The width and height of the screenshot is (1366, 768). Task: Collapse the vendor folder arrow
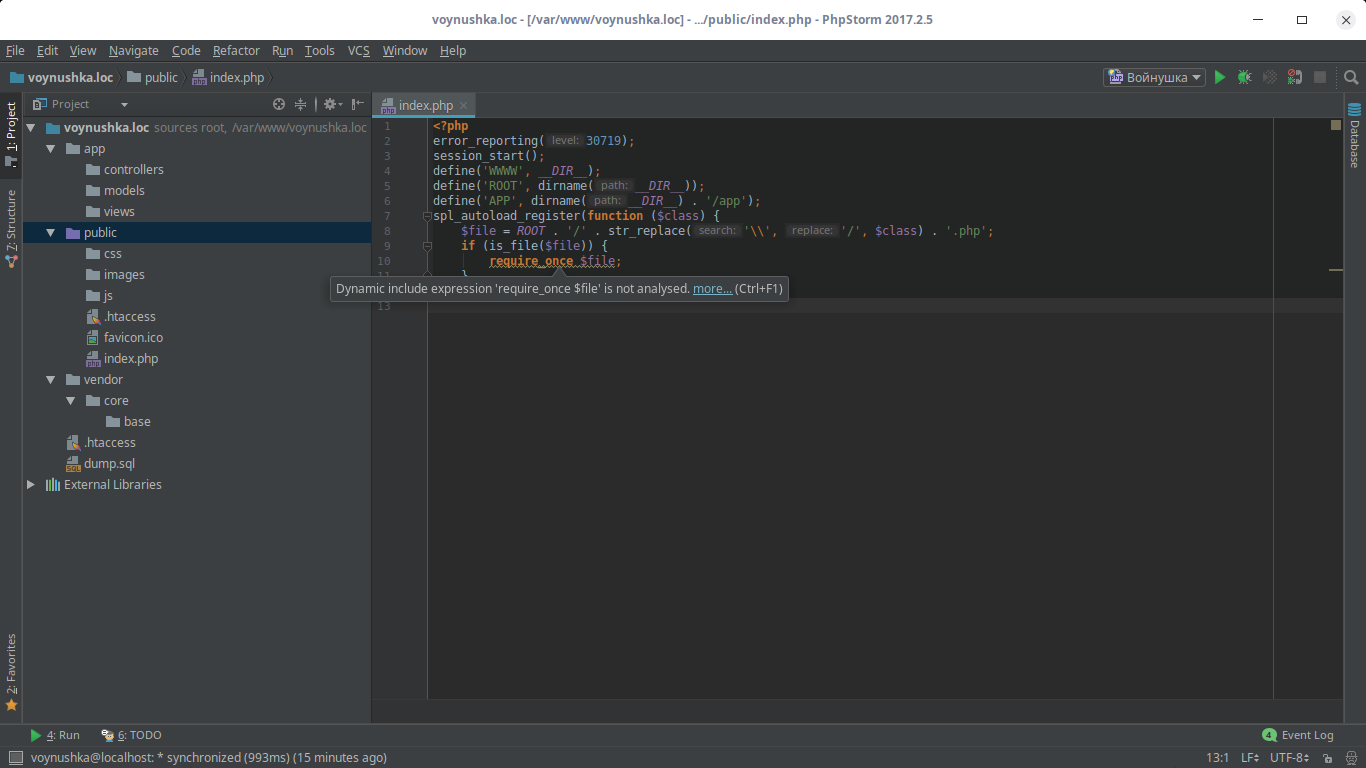(x=51, y=379)
